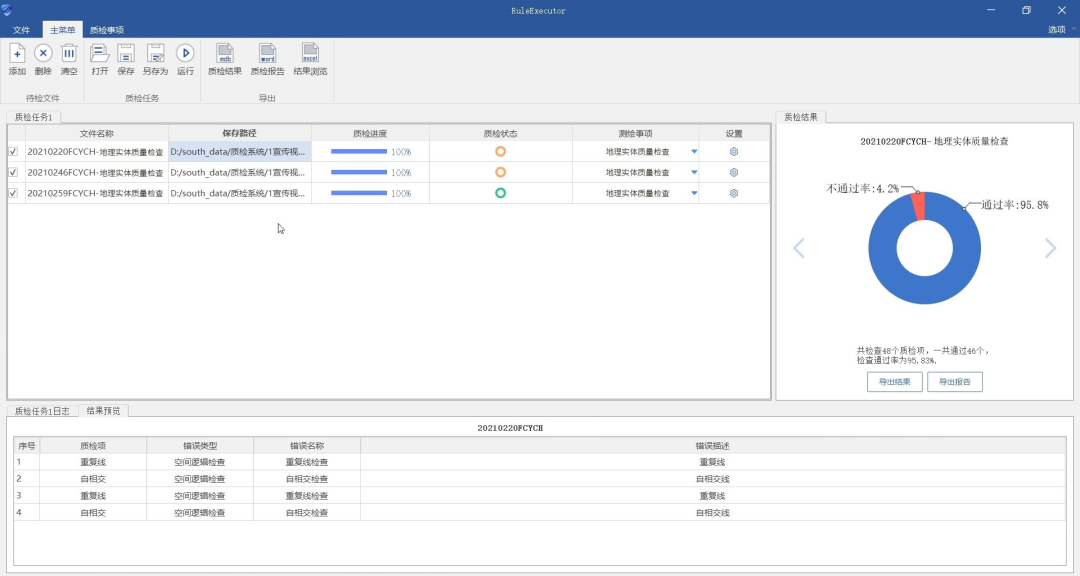This screenshot has height=576, width=1080.
Task: Open settings gear for 20210259FCYCH row
Action: 734,193
